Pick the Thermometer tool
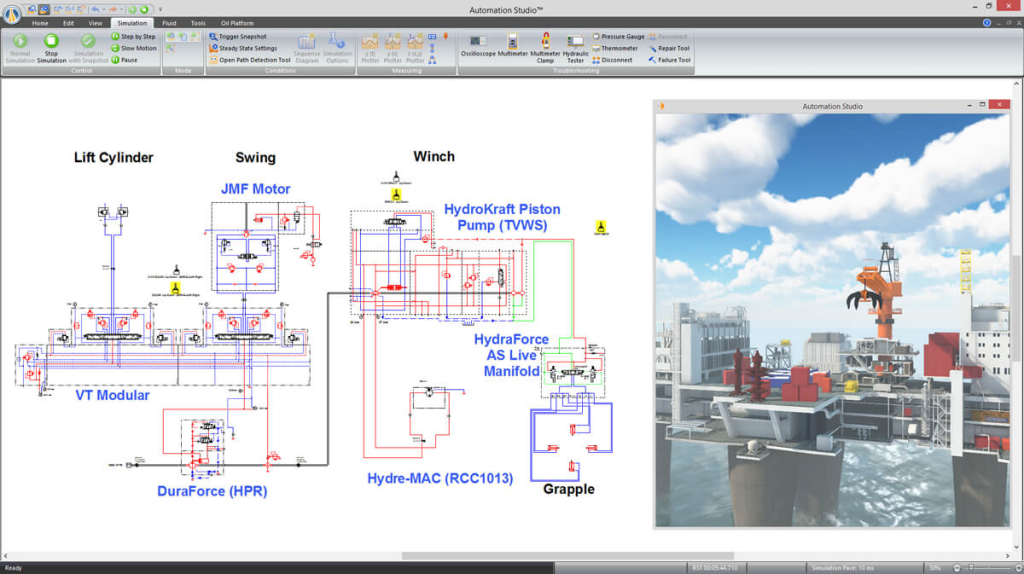The image size is (1024, 574). tap(615, 48)
